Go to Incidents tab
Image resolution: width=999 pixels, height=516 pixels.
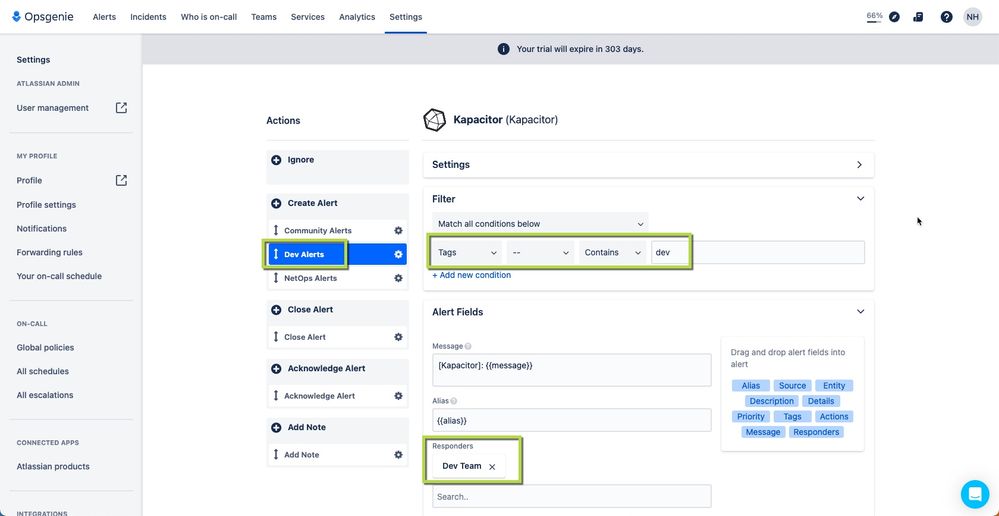pyautogui.click(x=148, y=17)
